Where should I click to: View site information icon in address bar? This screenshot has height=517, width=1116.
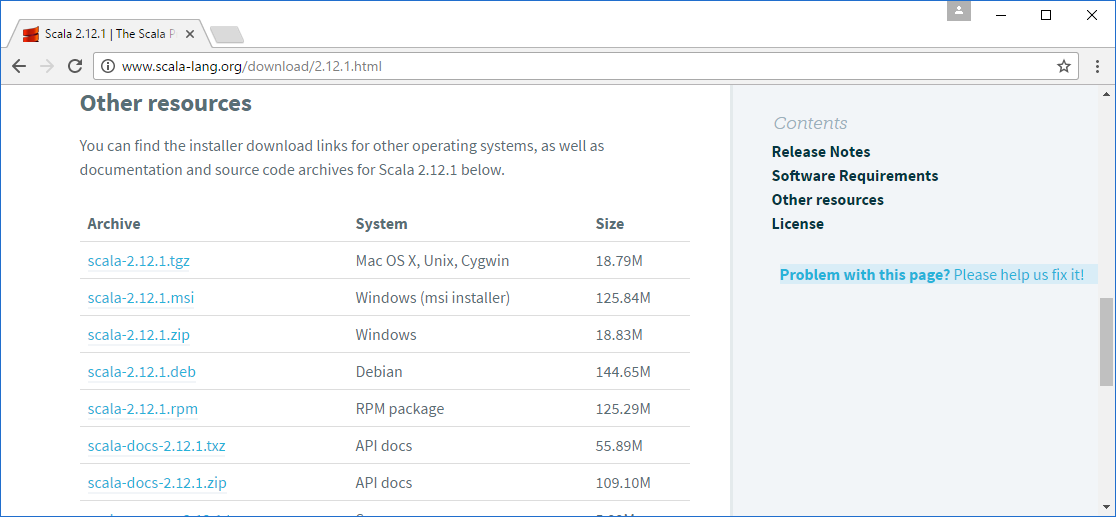pos(107,66)
